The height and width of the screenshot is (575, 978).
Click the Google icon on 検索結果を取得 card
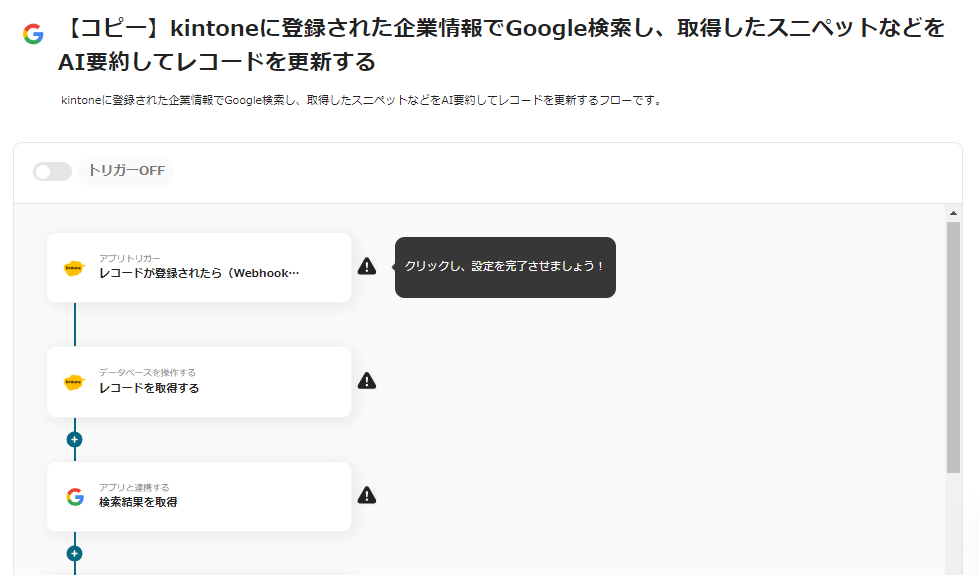tap(75, 497)
